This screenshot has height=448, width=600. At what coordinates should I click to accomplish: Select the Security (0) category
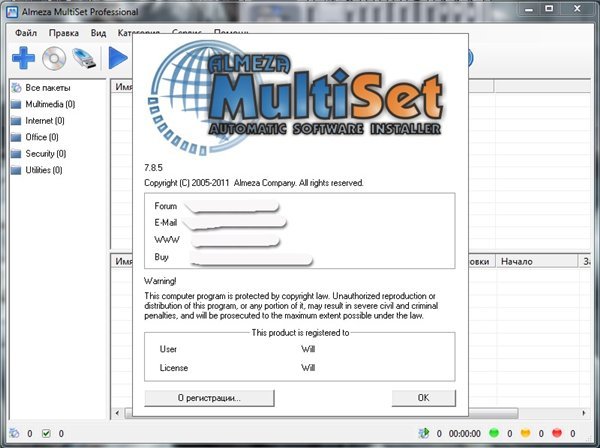46,153
